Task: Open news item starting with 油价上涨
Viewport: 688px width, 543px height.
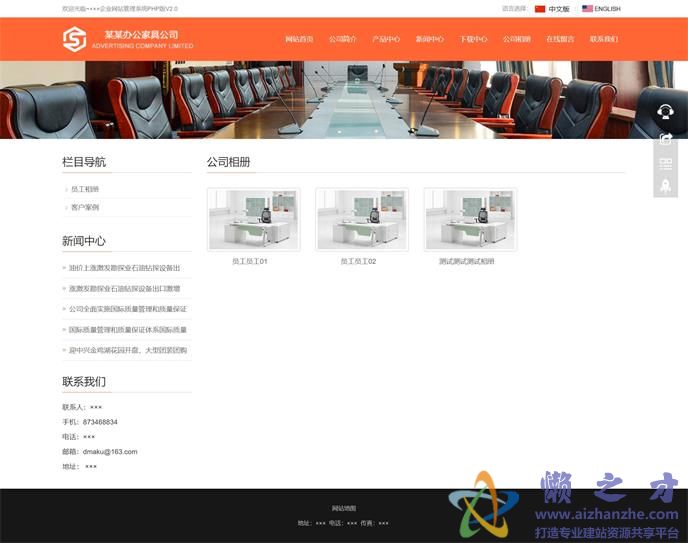Action: 124,268
